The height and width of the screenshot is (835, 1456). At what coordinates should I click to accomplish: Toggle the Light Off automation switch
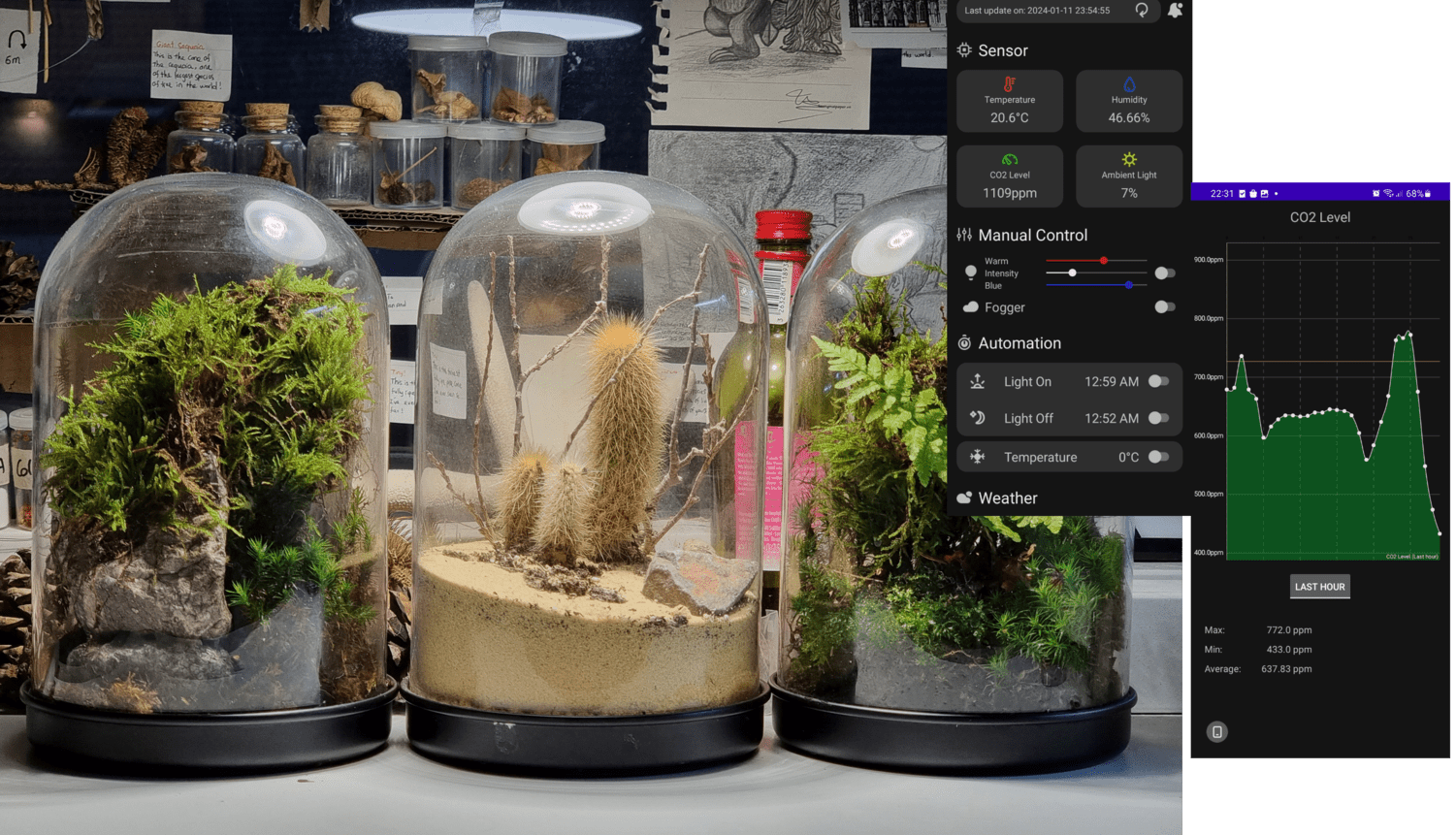coord(1158,418)
